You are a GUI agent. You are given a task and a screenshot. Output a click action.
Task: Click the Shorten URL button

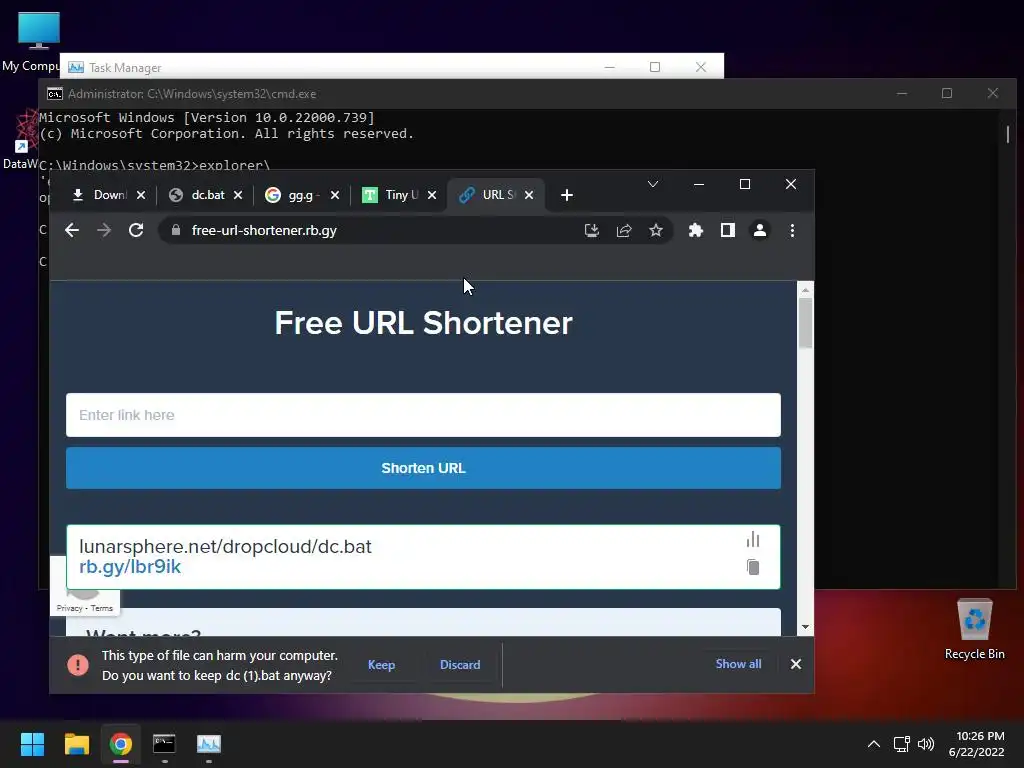coord(423,468)
